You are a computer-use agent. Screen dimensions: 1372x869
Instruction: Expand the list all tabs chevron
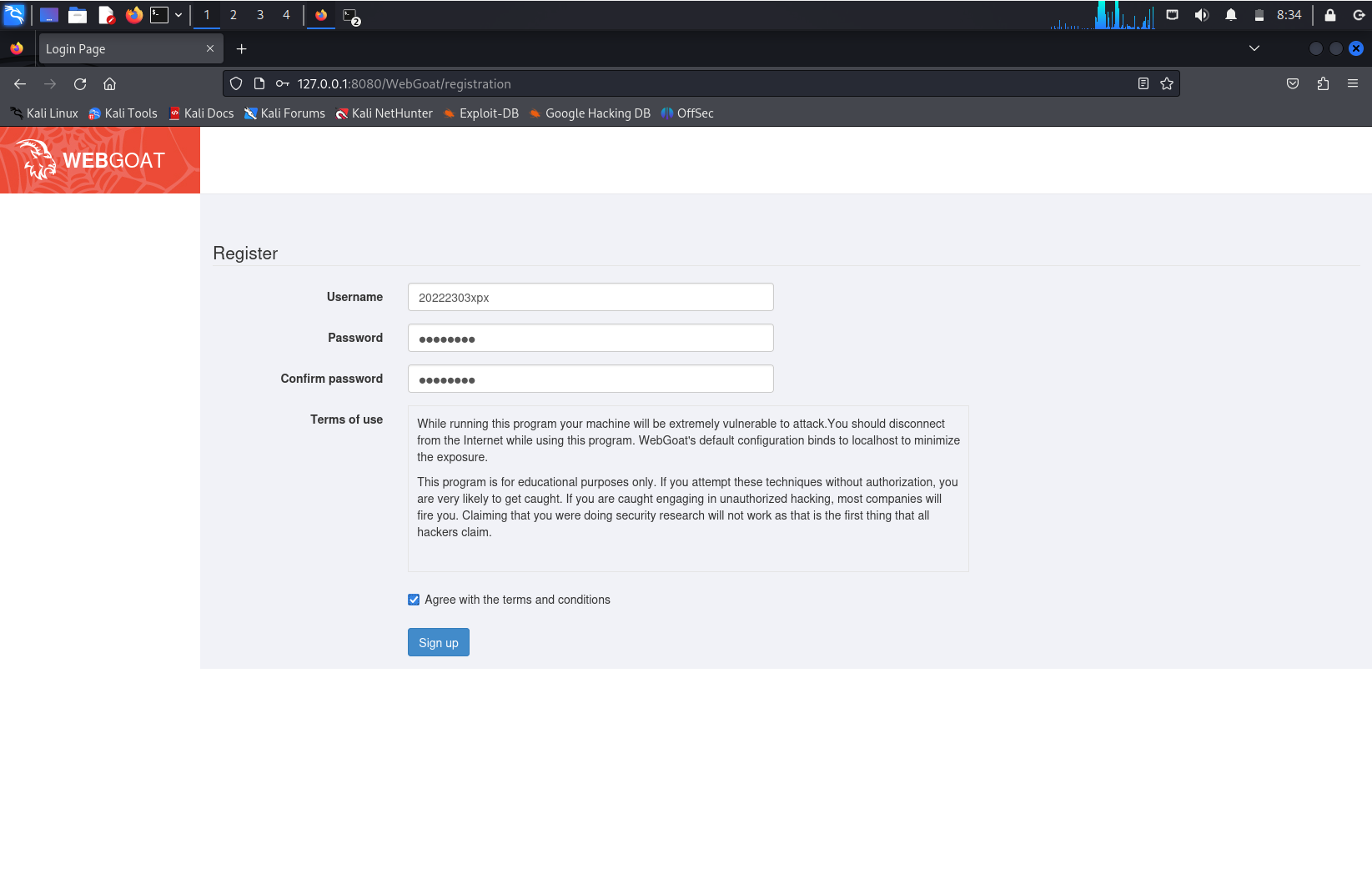[1254, 48]
